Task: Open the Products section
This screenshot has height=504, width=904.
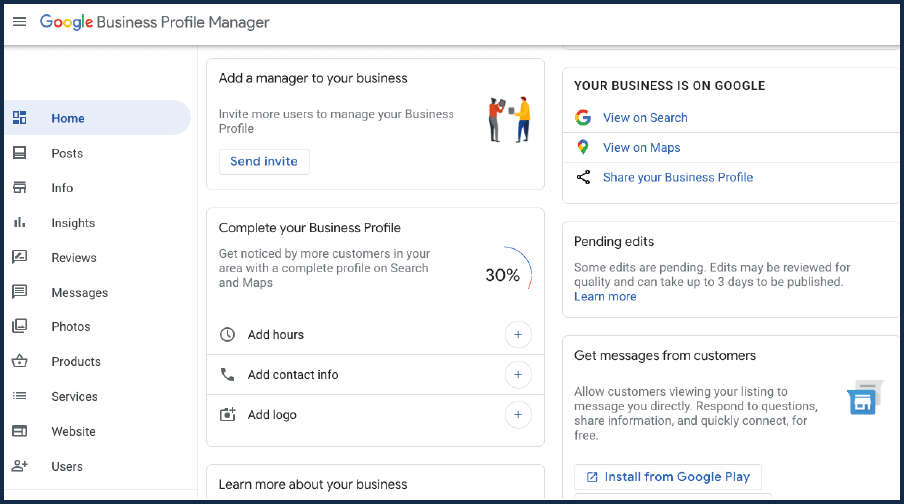Action: [x=76, y=362]
